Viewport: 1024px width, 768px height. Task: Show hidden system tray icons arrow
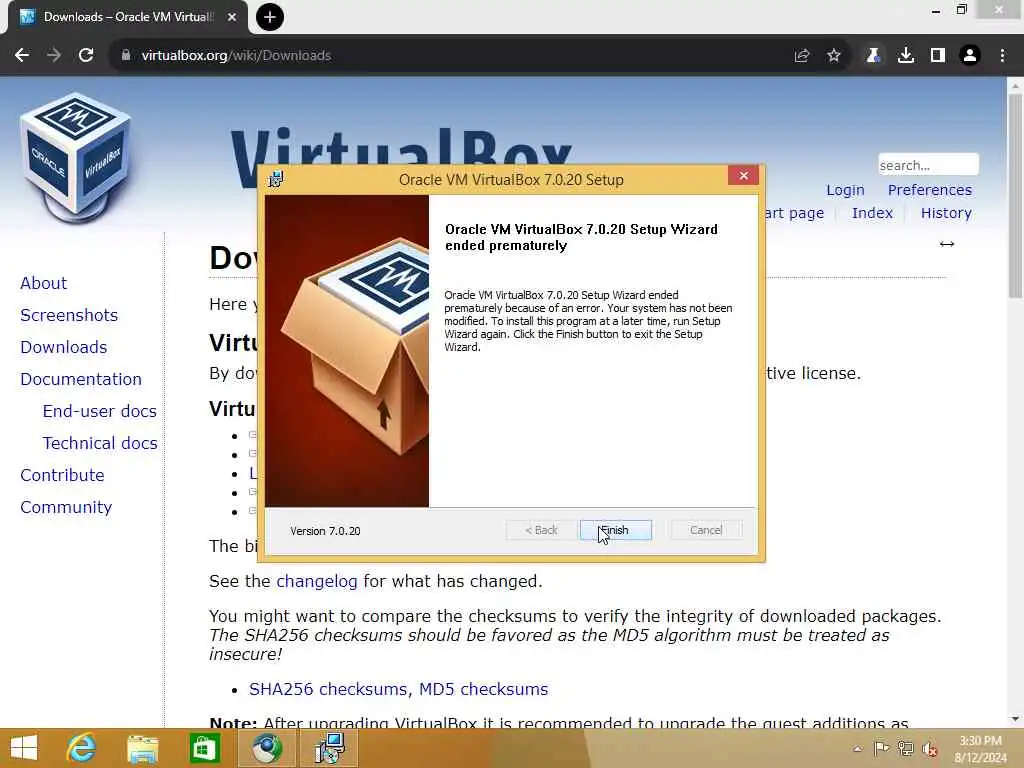[857, 748]
